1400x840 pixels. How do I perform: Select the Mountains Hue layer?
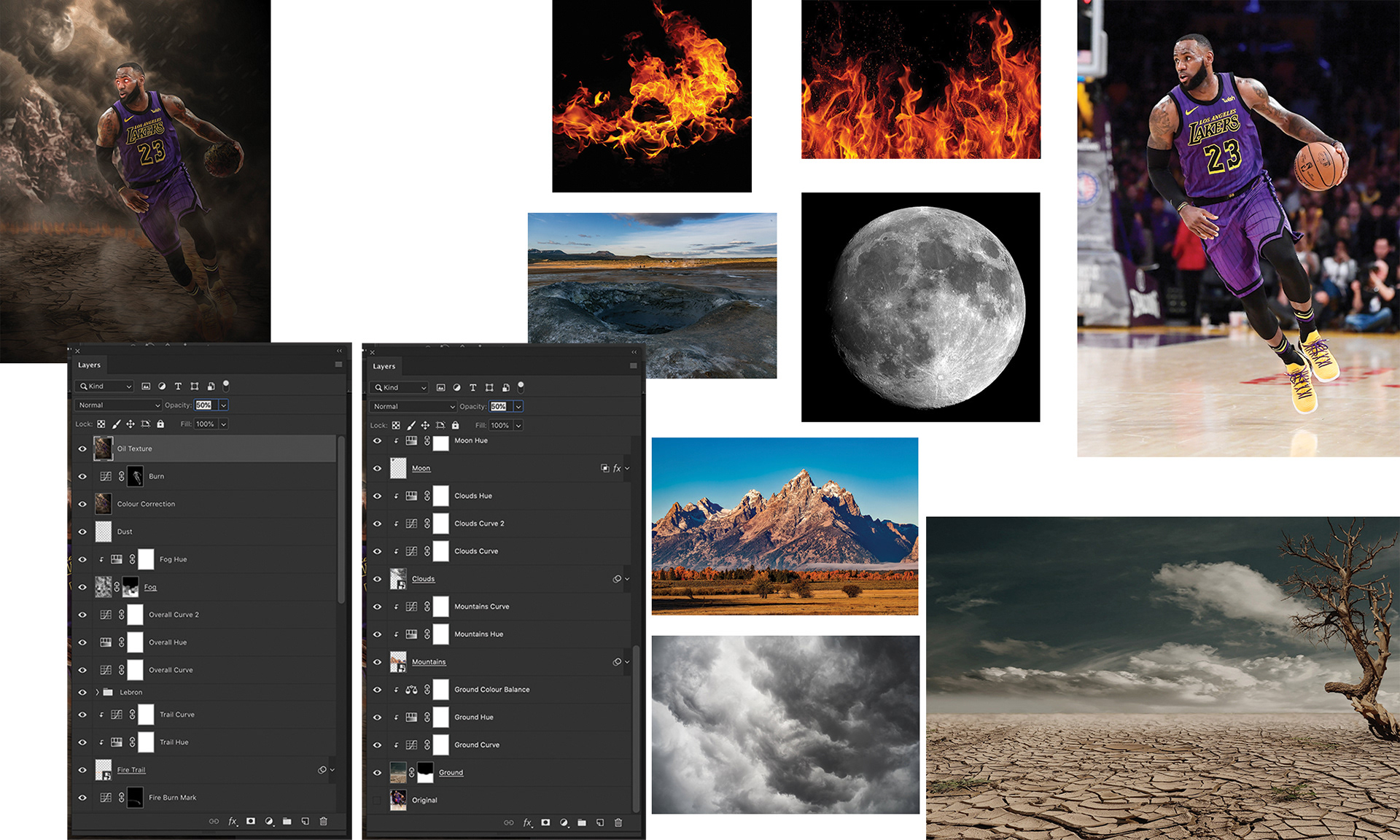coord(499,634)
